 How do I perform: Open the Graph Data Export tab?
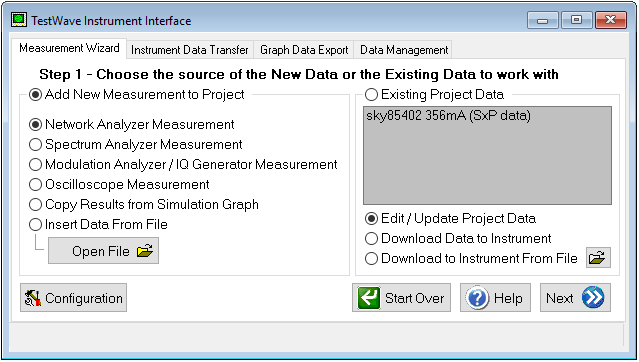pos(304,50)
